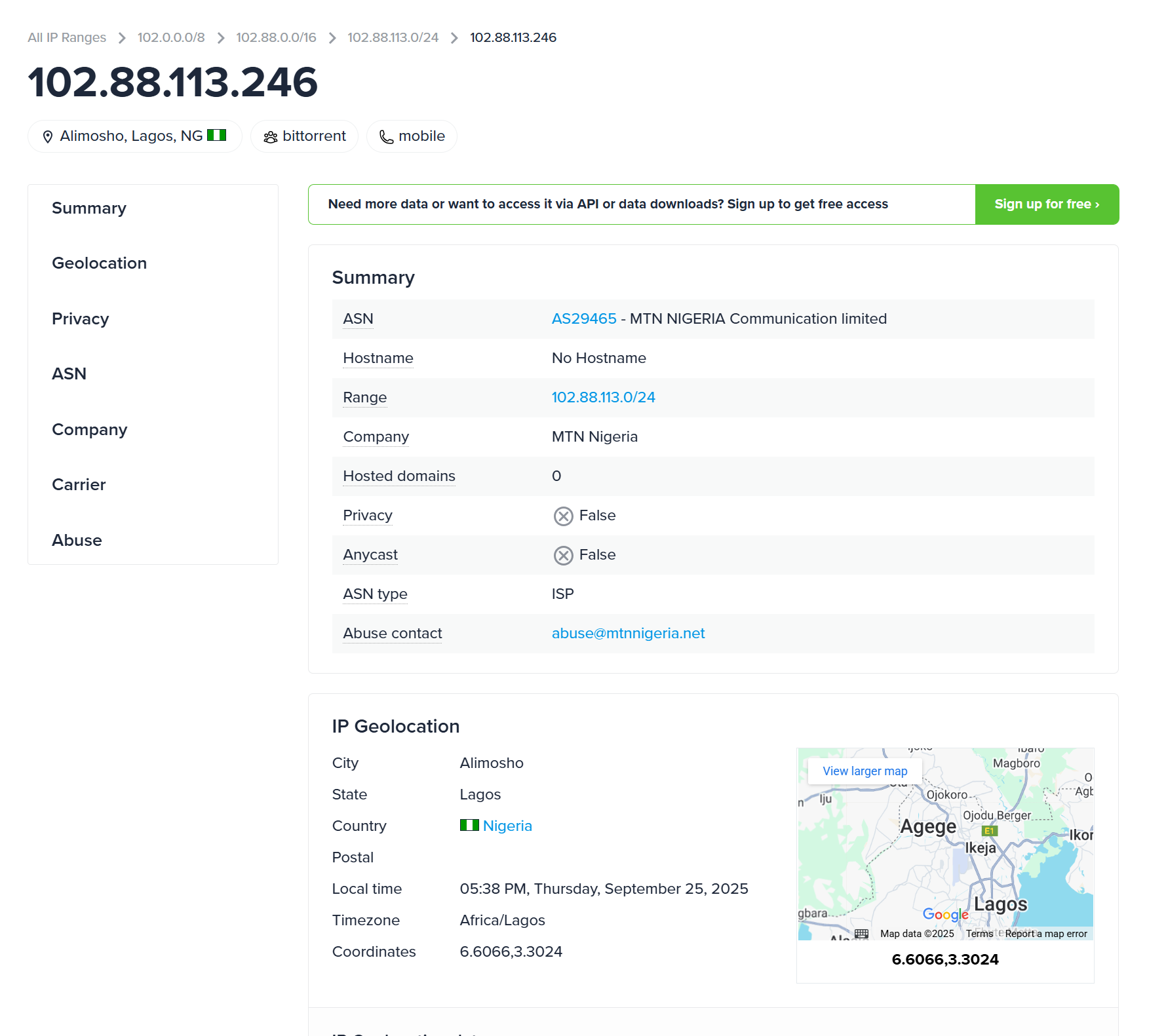Click the Privacy False cross icon
This screenshot has width=1166, height=1036.
point(563,516)
